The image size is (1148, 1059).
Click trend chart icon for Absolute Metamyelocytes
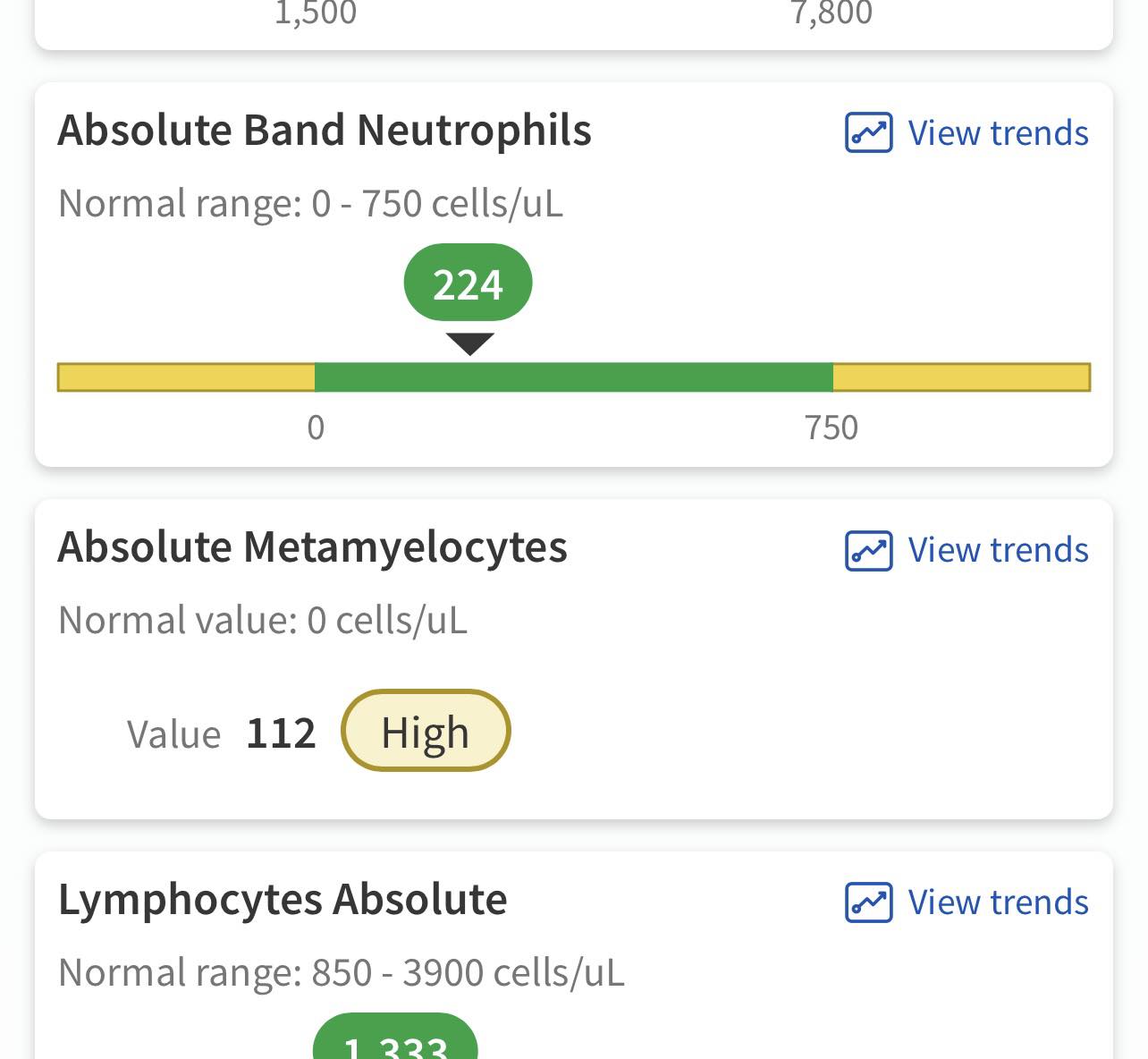click(x=868, y=550)
